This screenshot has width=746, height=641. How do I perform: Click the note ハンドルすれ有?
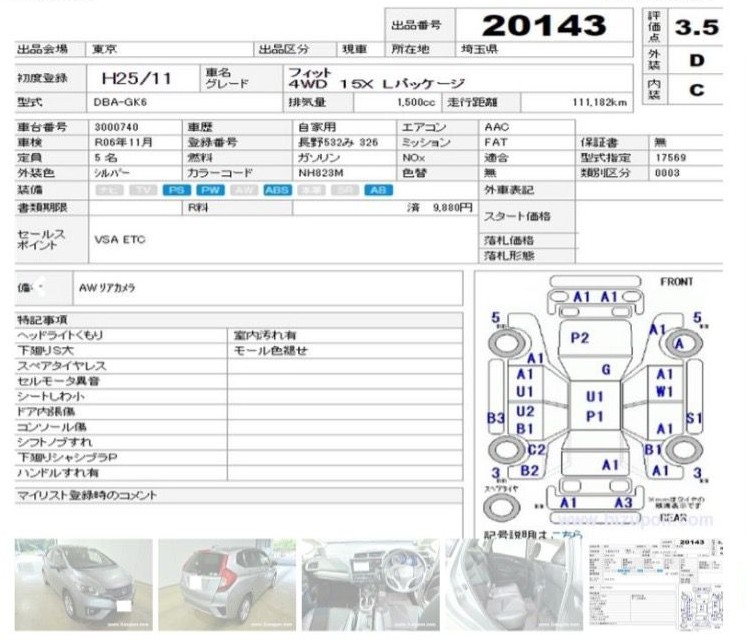(x=58, y=473)
